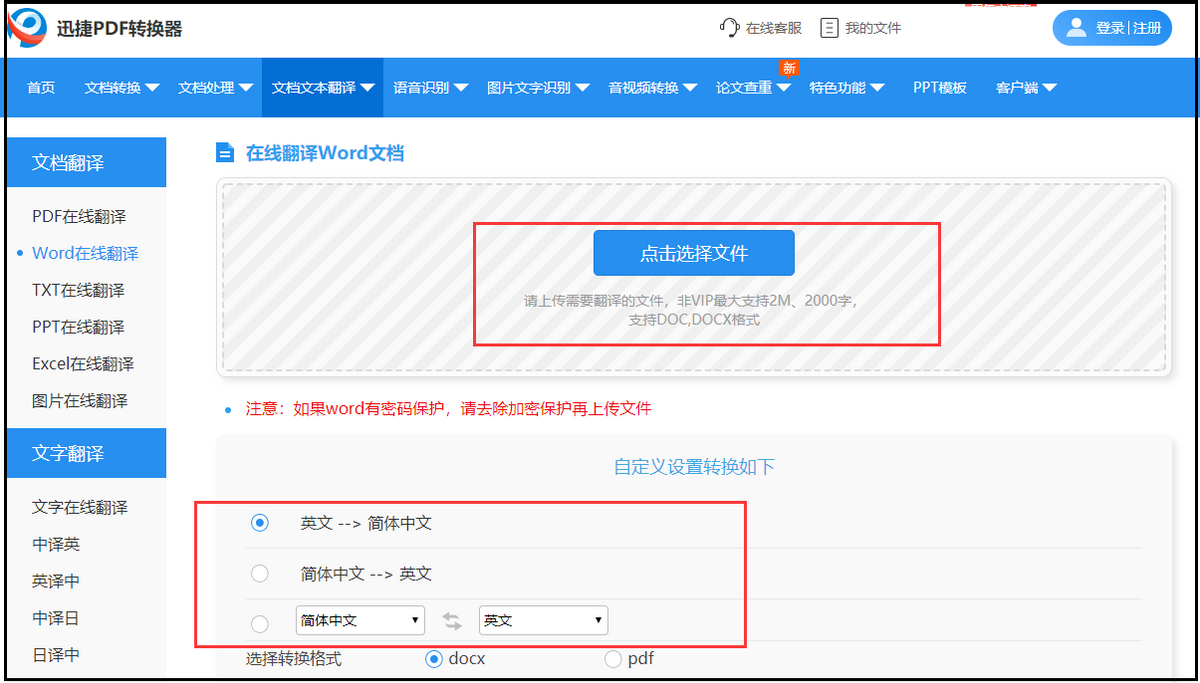Click the 自定义设置转换如下 heading text

point(694,467)
